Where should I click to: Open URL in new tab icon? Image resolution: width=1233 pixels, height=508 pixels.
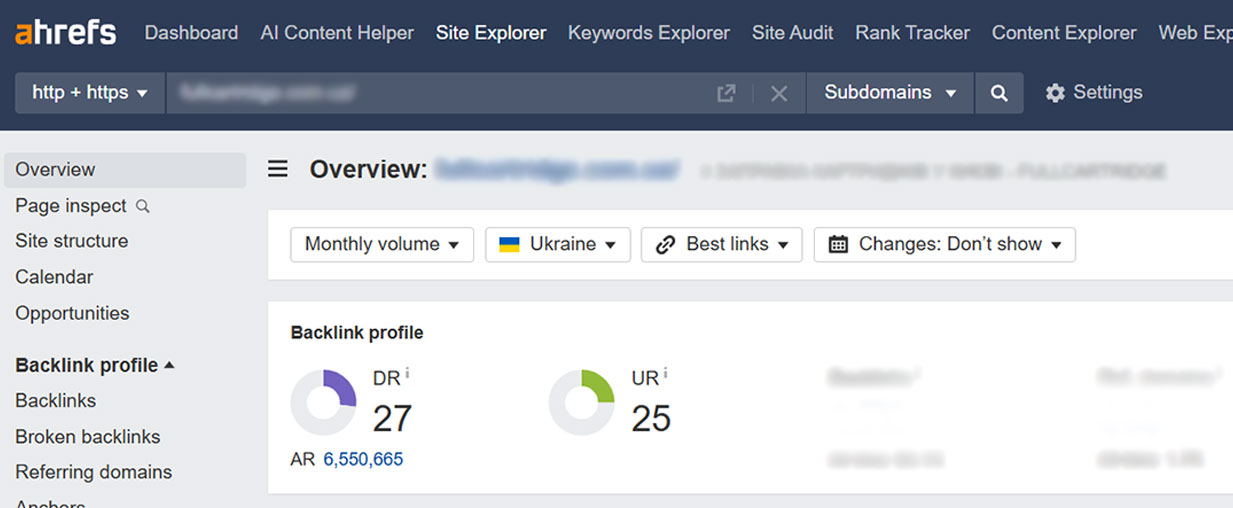[726, 93]
